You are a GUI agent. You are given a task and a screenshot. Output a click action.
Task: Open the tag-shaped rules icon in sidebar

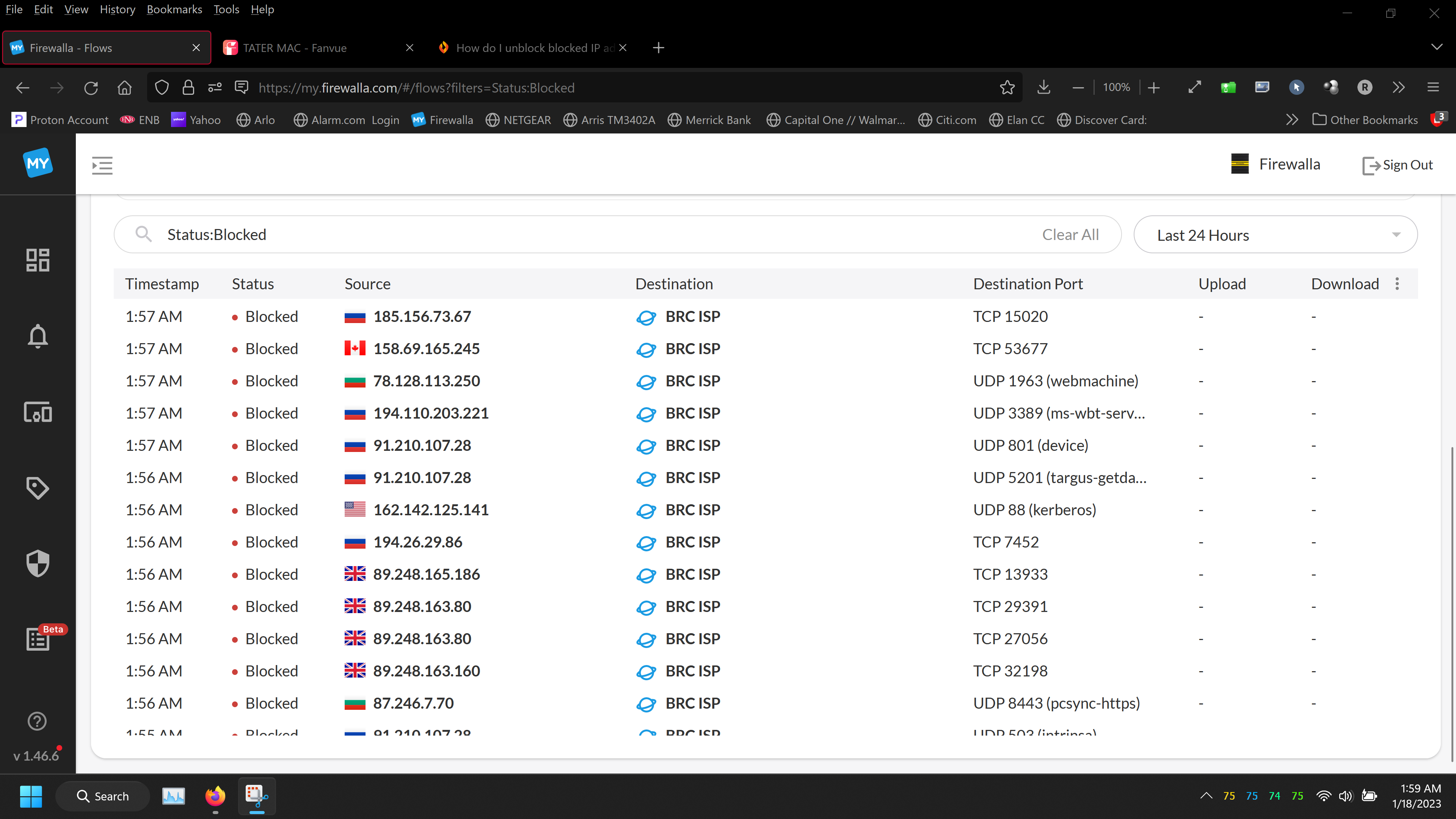pos(38,488)
